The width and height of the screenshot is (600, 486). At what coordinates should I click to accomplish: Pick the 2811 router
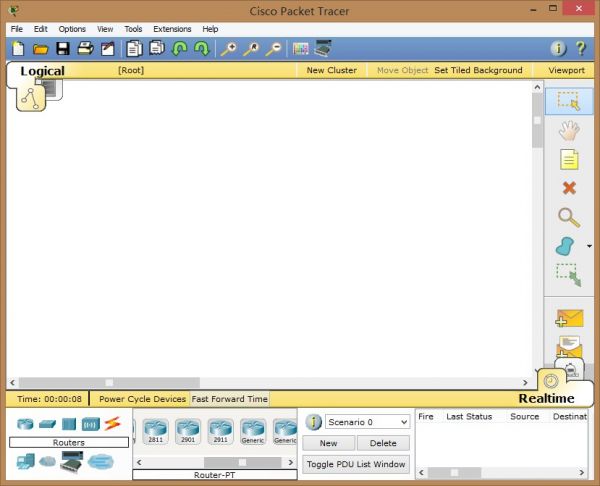(155, 431)
